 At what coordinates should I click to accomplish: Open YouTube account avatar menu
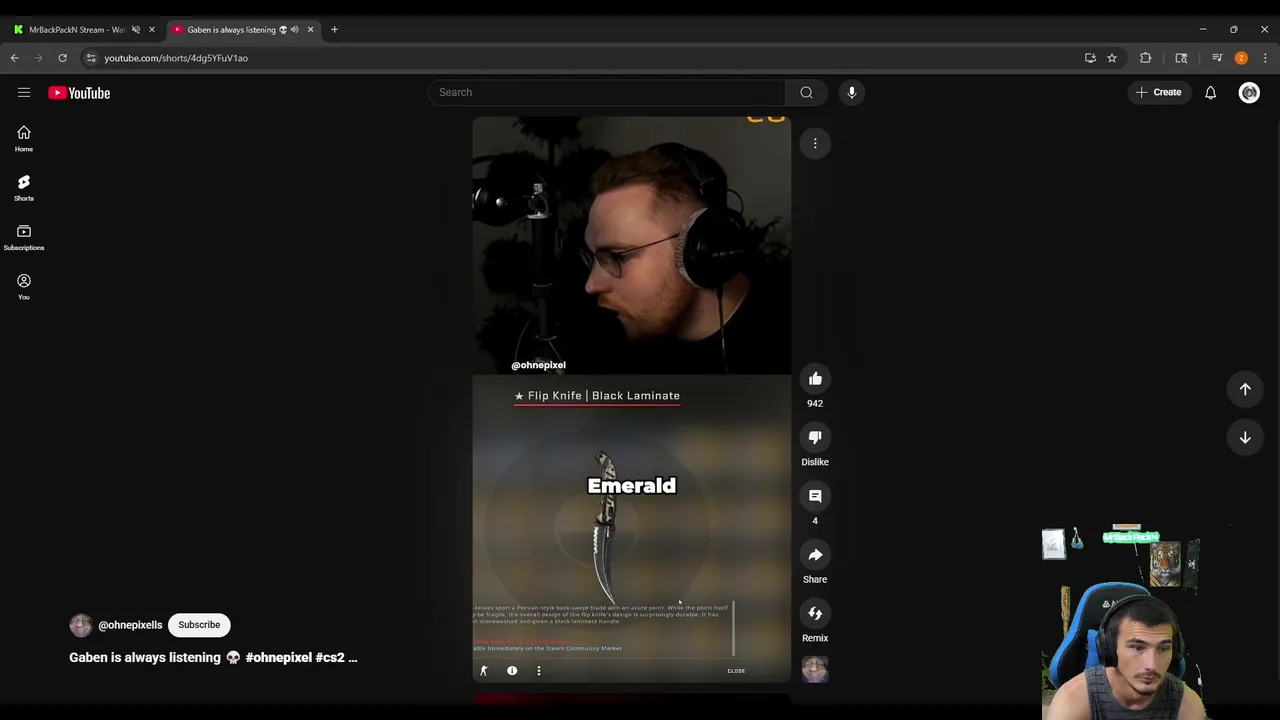coord(1249,92)
